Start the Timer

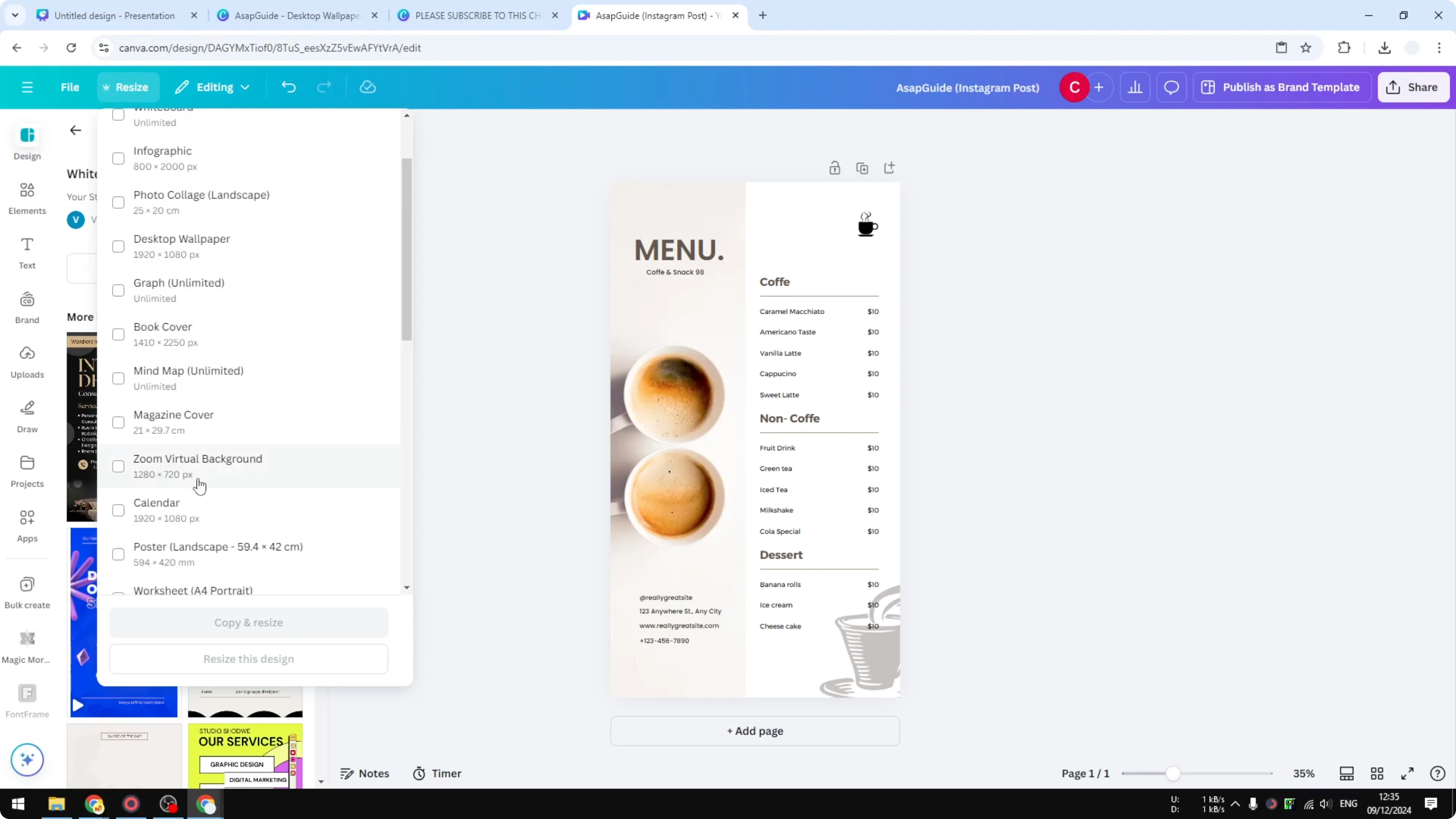pyautogui.click(x=438, y=773)
